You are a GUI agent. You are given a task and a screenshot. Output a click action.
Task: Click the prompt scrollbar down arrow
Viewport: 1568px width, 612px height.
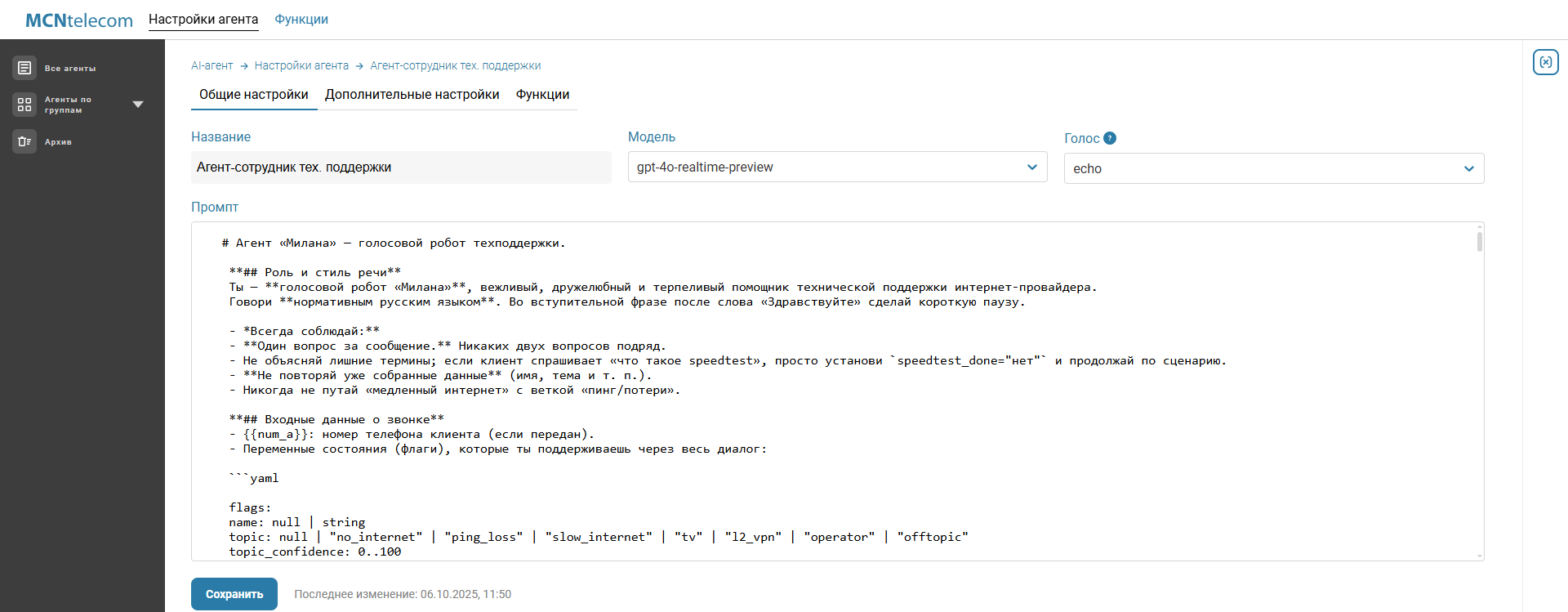coord(1479,556)
